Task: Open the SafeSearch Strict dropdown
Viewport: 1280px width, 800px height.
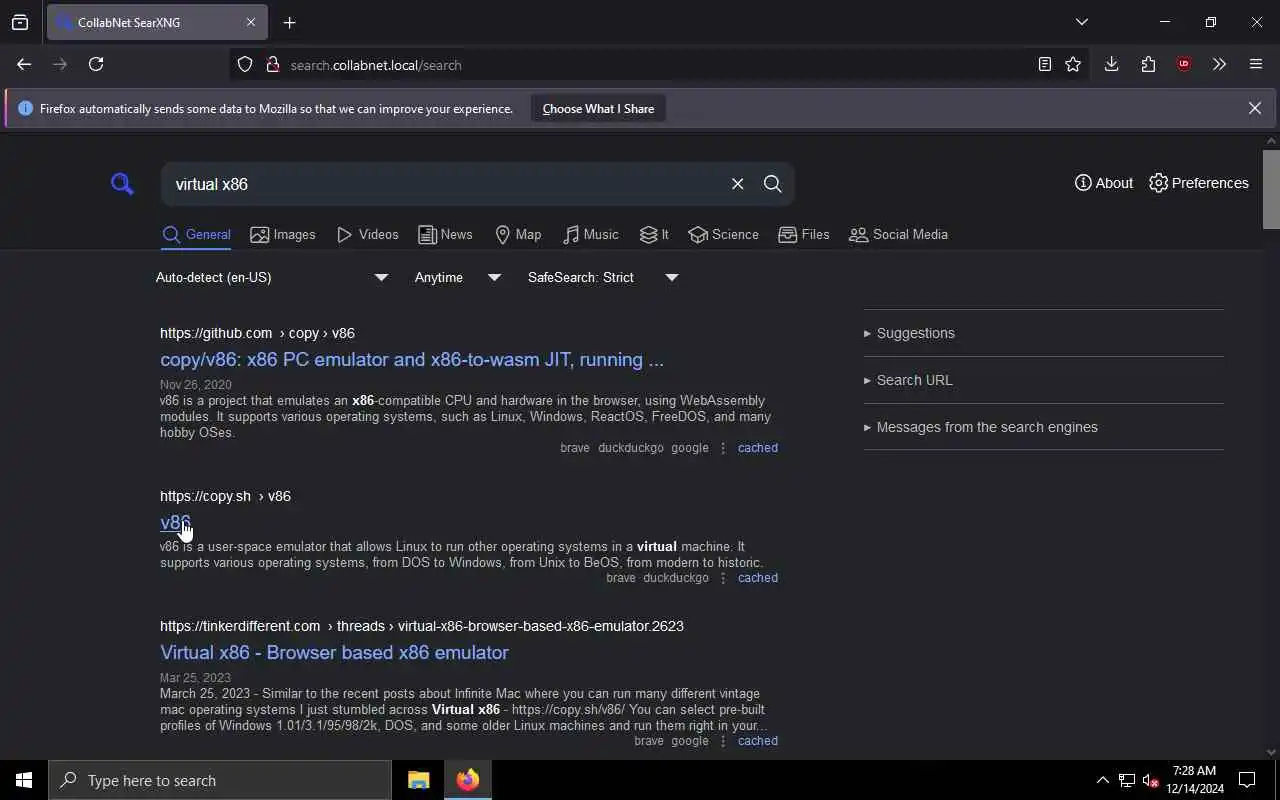Action: [x=603, y=277]
